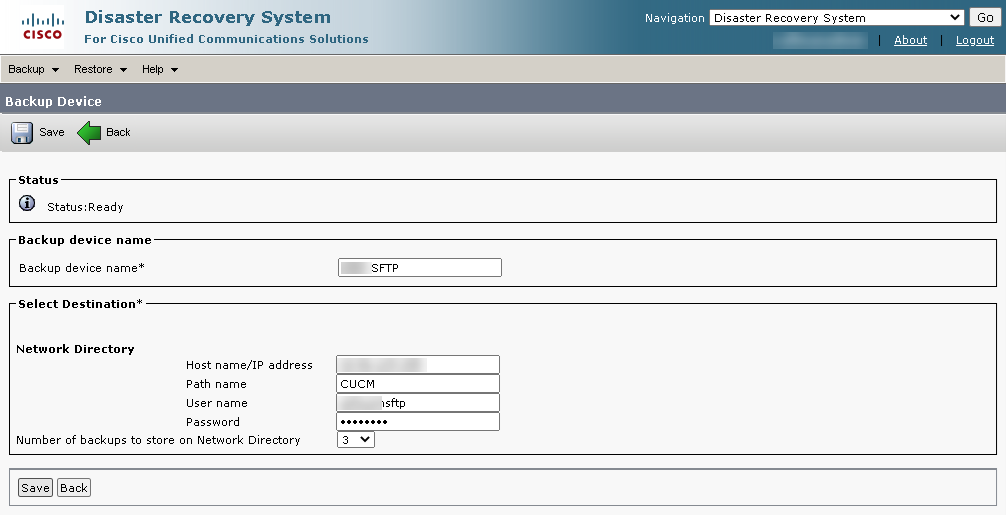Click the Save label in the toolbar

(x=52, y=132)
